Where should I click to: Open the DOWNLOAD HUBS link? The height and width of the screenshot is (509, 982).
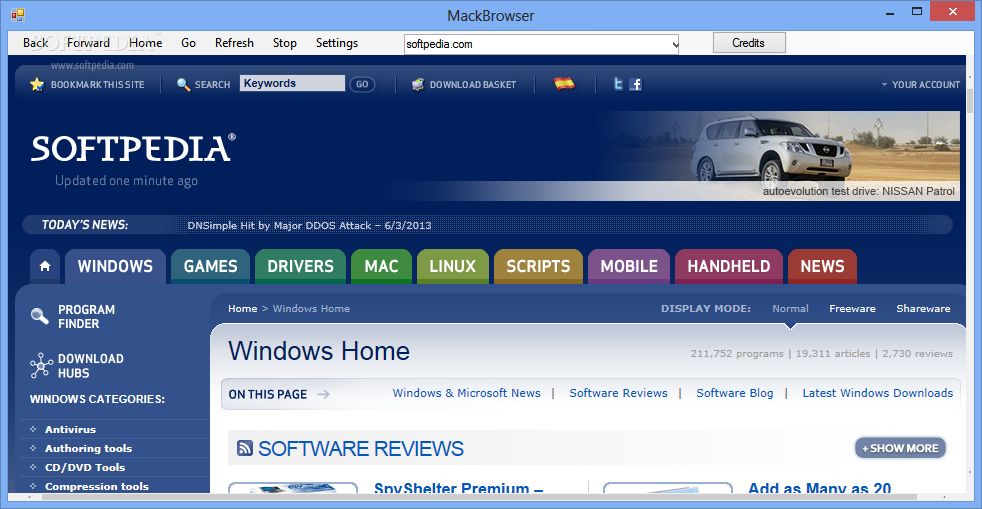[91, 366]
